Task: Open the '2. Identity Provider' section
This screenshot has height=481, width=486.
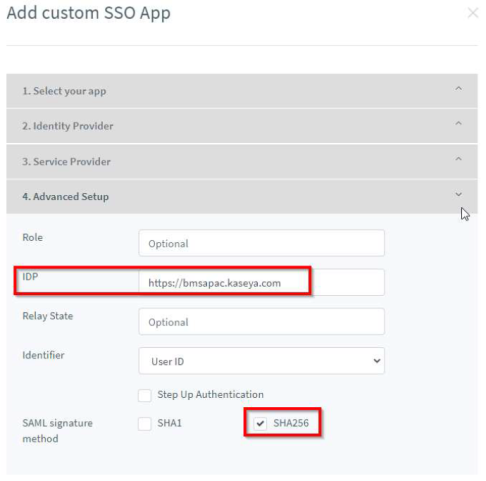Action: 242,126
